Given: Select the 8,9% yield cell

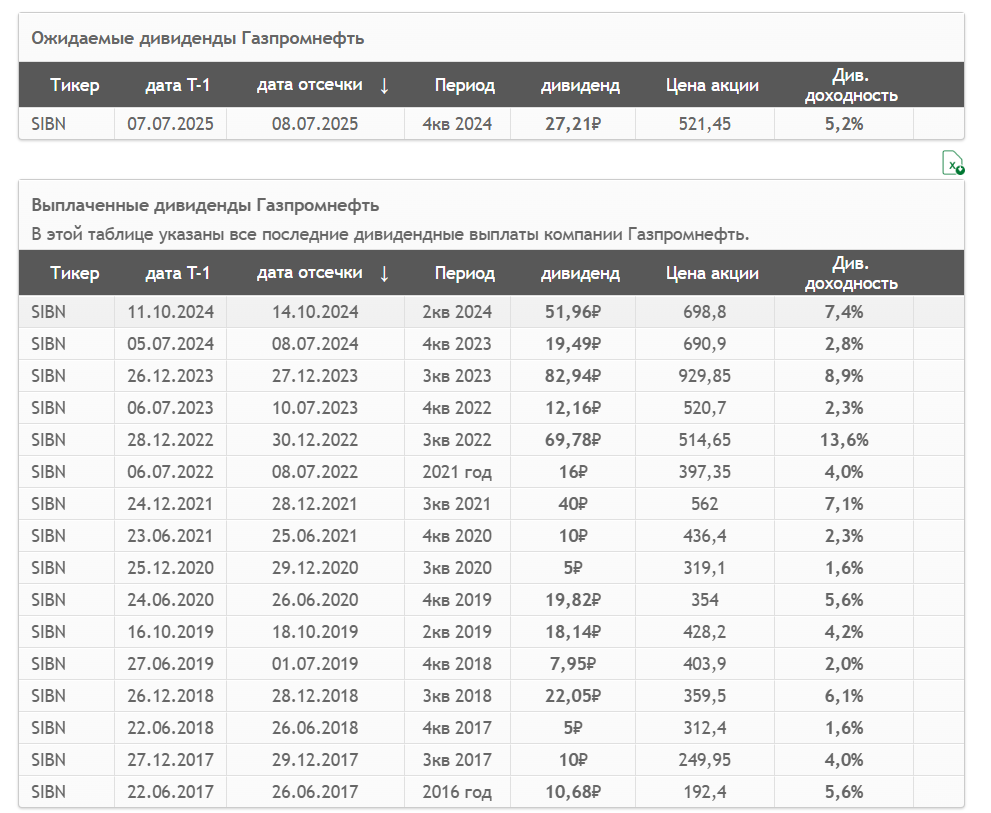Looking at the screenshot, I should (844, 376).
